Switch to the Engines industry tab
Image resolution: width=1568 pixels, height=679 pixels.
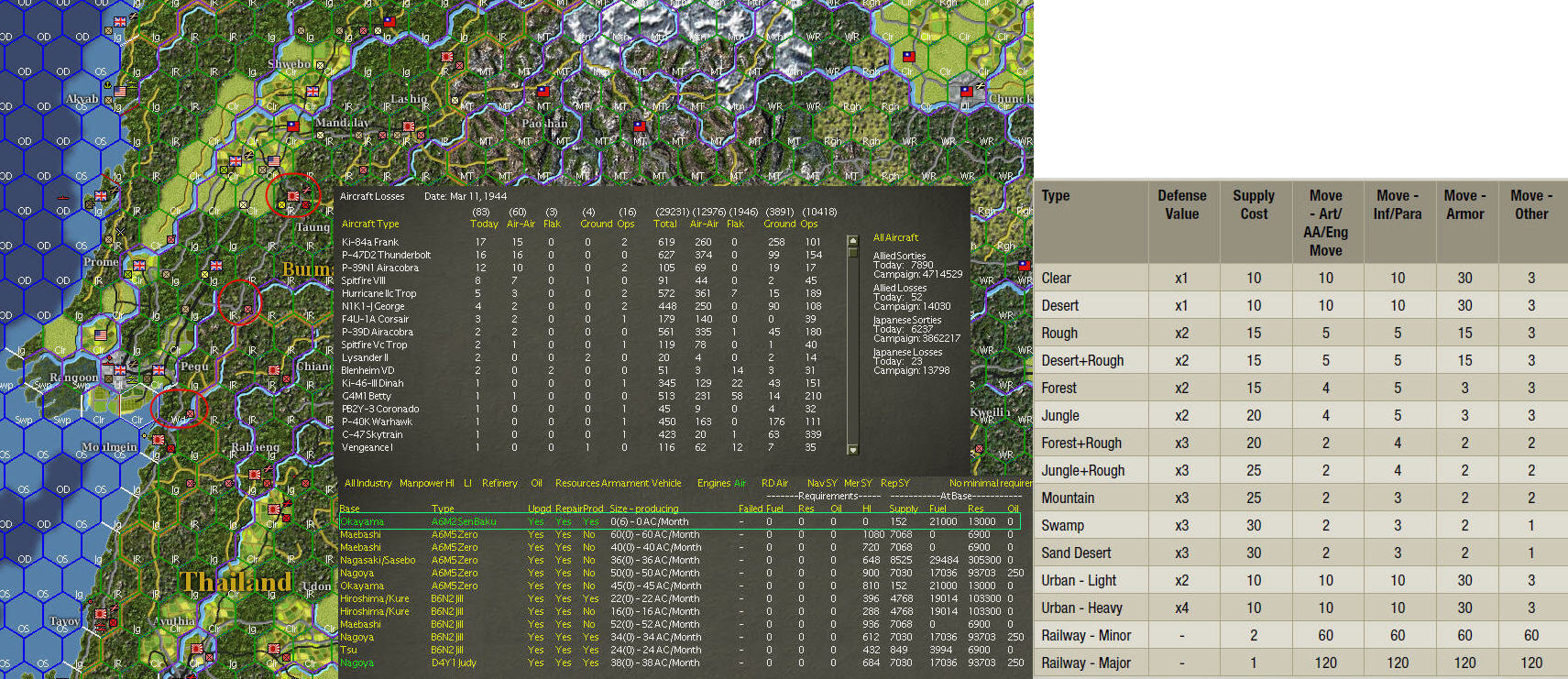tap(714, 483)
